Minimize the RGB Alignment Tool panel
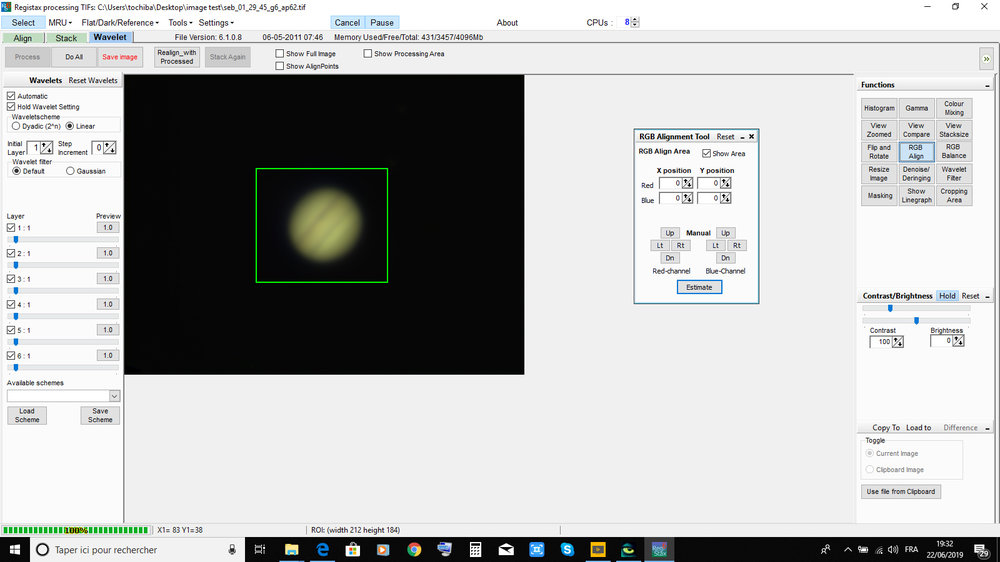This screenshot has height=562, width=1000. [742, 137]
